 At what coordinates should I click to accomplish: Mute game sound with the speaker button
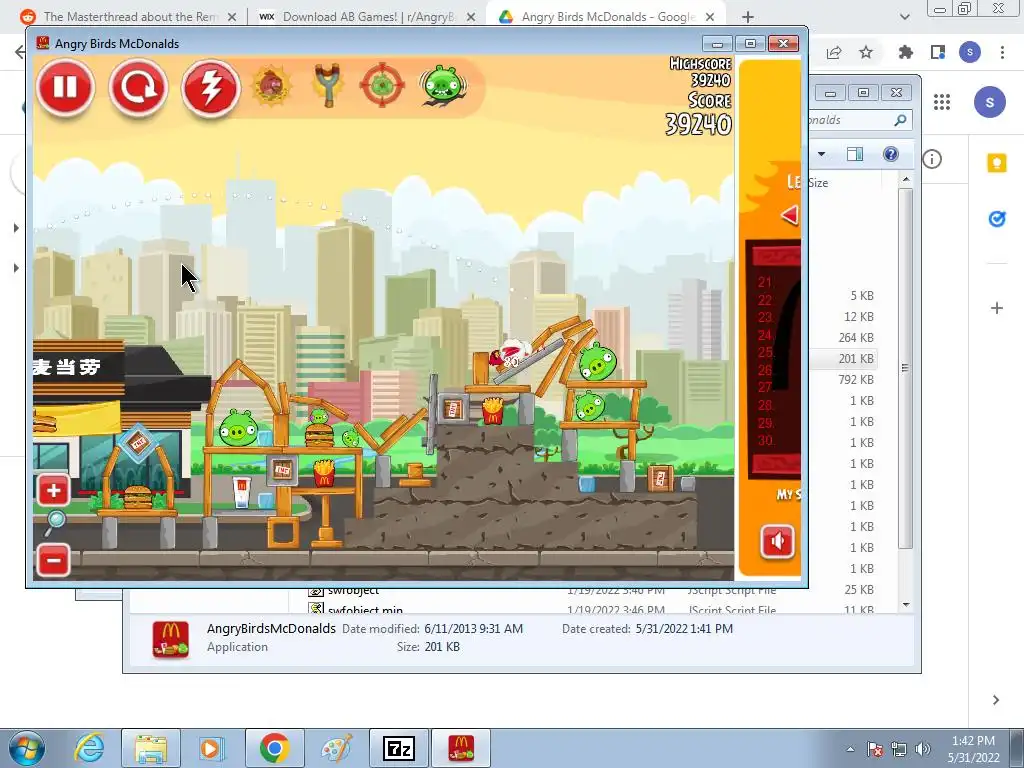click(x=777, y=541)
